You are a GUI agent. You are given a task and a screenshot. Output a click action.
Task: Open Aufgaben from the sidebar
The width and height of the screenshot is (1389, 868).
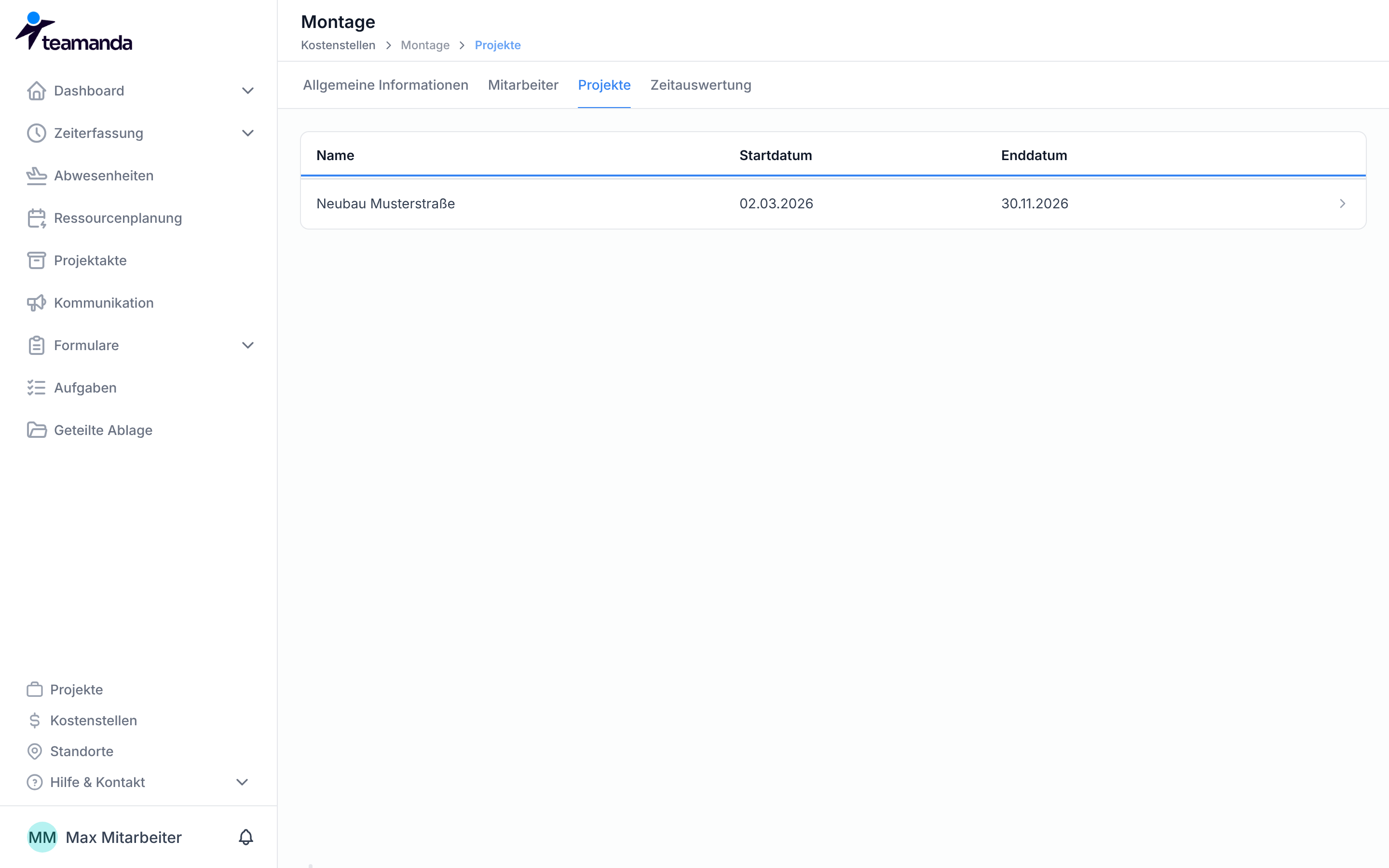tap(85, 388)
